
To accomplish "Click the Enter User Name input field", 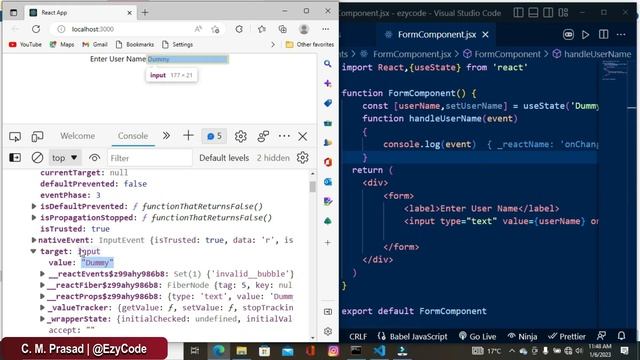I will click(x=188, y=59).
